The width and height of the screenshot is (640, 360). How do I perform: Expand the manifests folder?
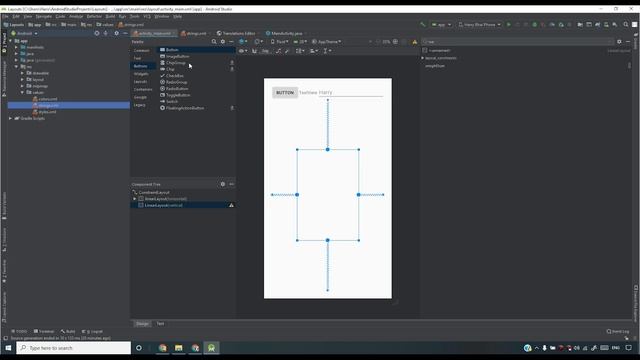[16, 47]
